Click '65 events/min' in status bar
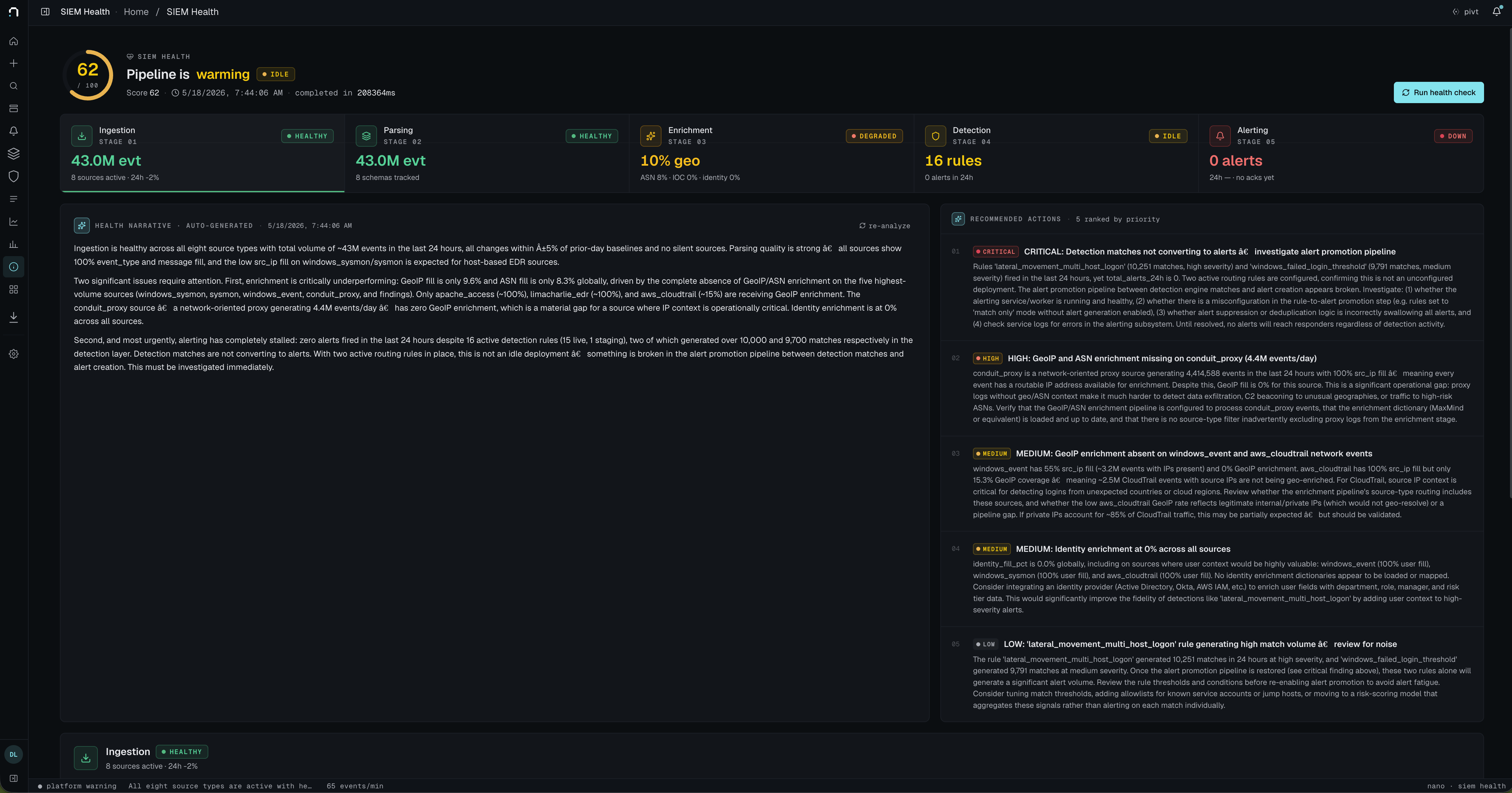The width and height of the screenshot is (1512, 793). pyautogui.click(x=354, y=787)
